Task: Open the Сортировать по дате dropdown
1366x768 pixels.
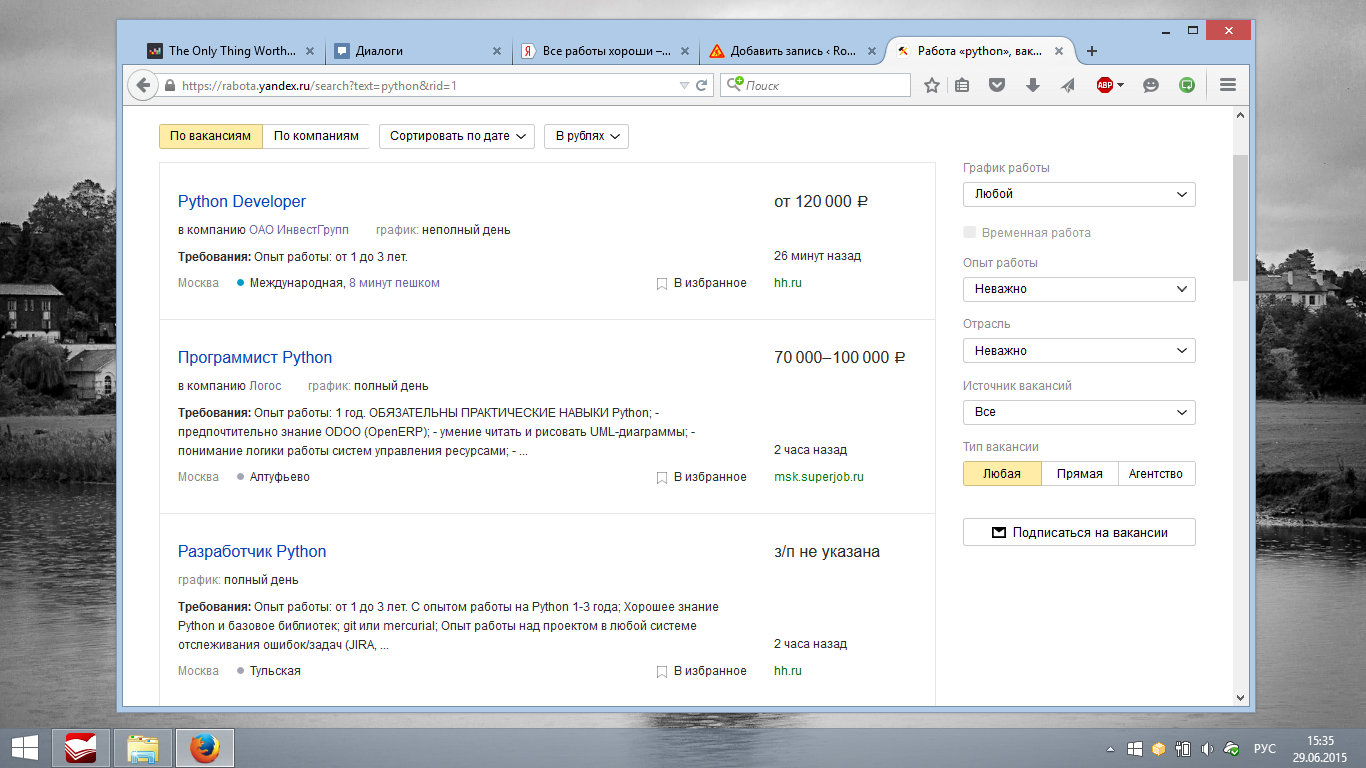Action: [x=457, y=136]
